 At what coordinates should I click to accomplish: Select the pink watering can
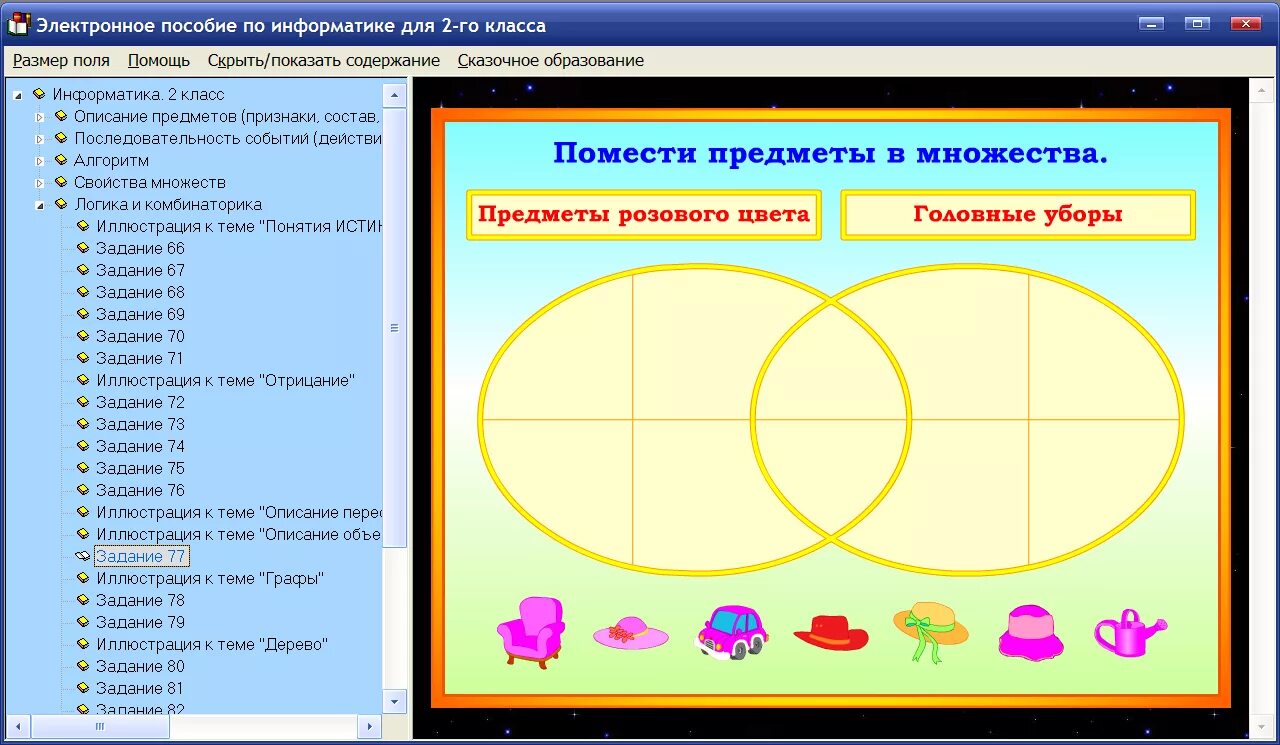pyautogui.click(x=1130, y=633)
